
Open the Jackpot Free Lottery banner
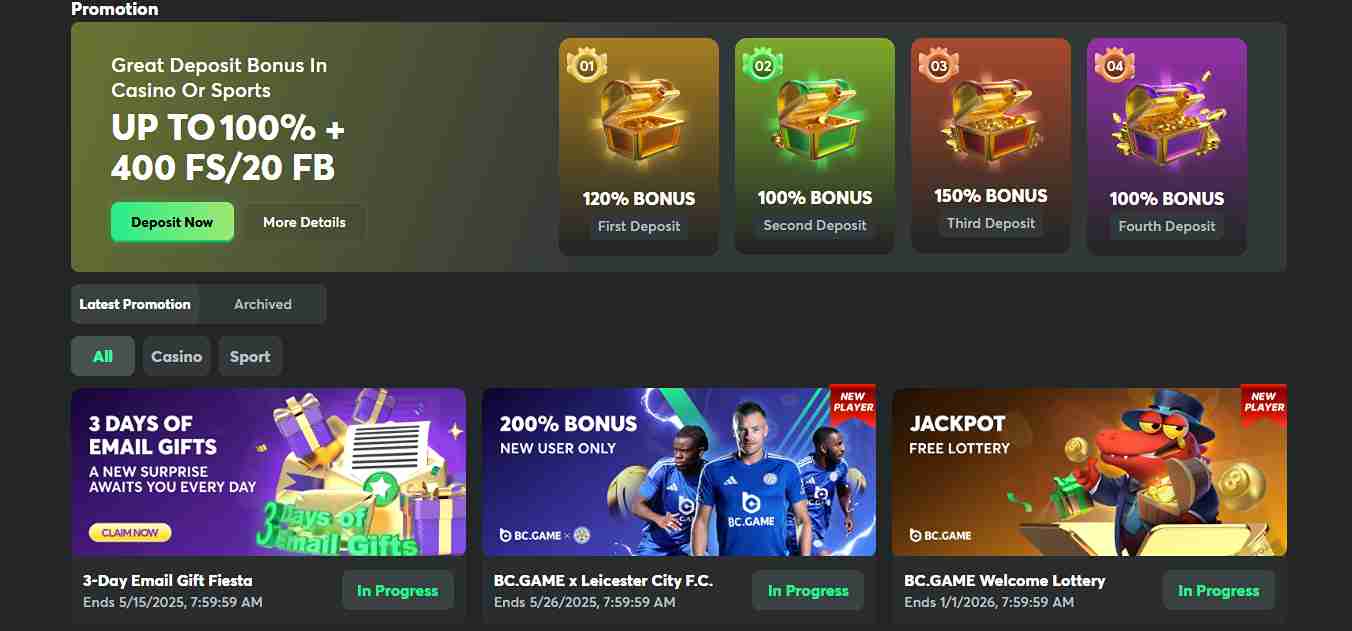[x=1089, y=472]
